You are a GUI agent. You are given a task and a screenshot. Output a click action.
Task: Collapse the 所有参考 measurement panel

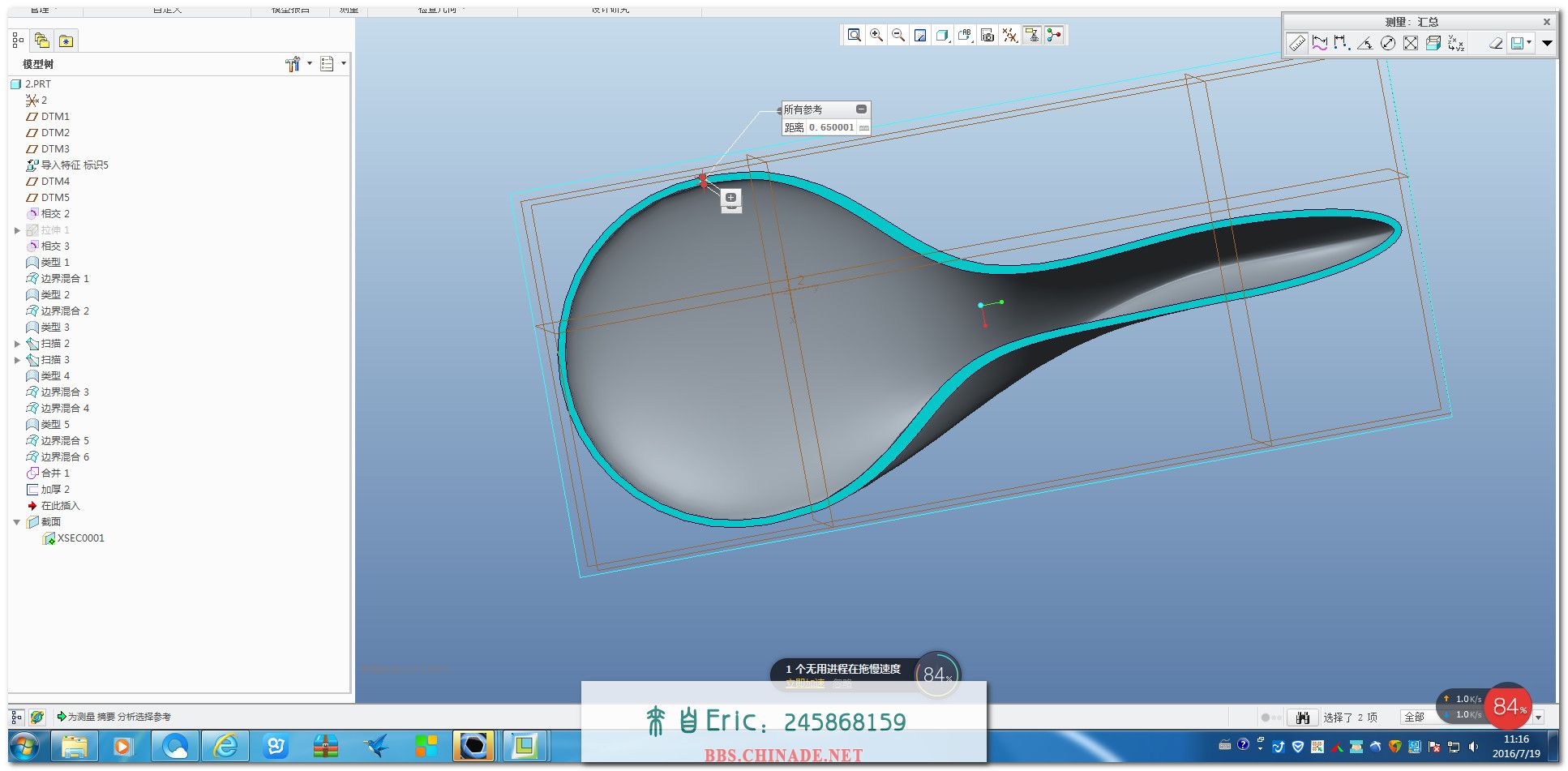coord(861,109)
